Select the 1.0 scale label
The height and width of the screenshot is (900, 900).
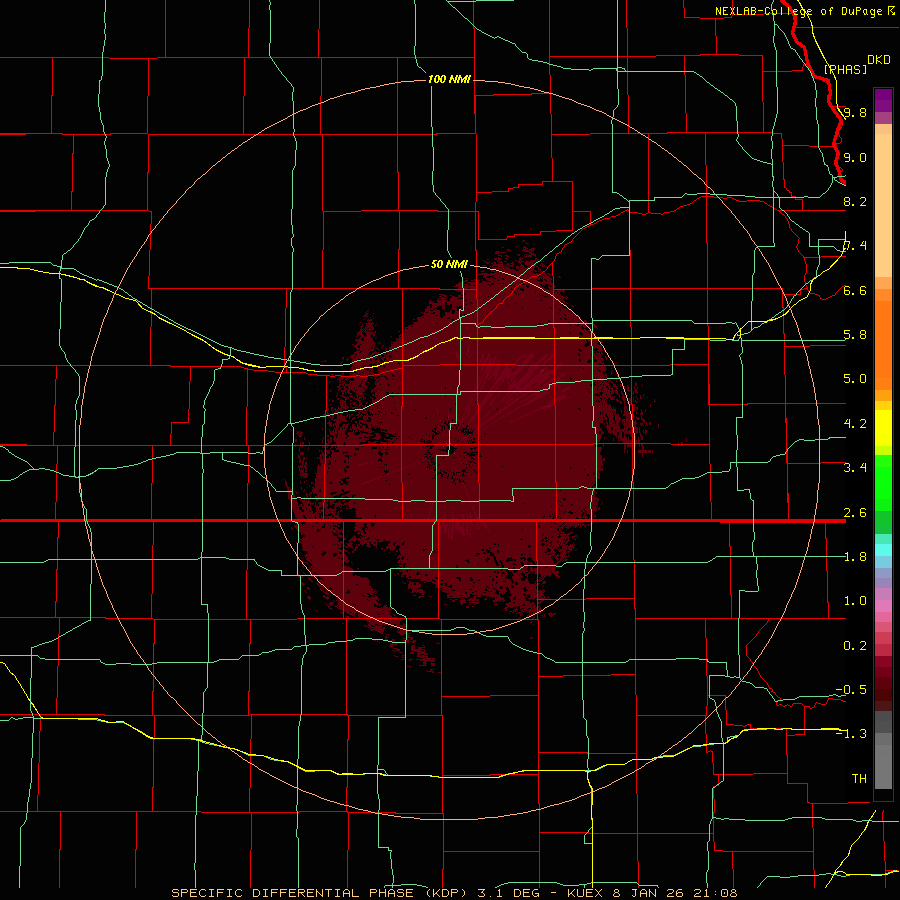point(855,601)
